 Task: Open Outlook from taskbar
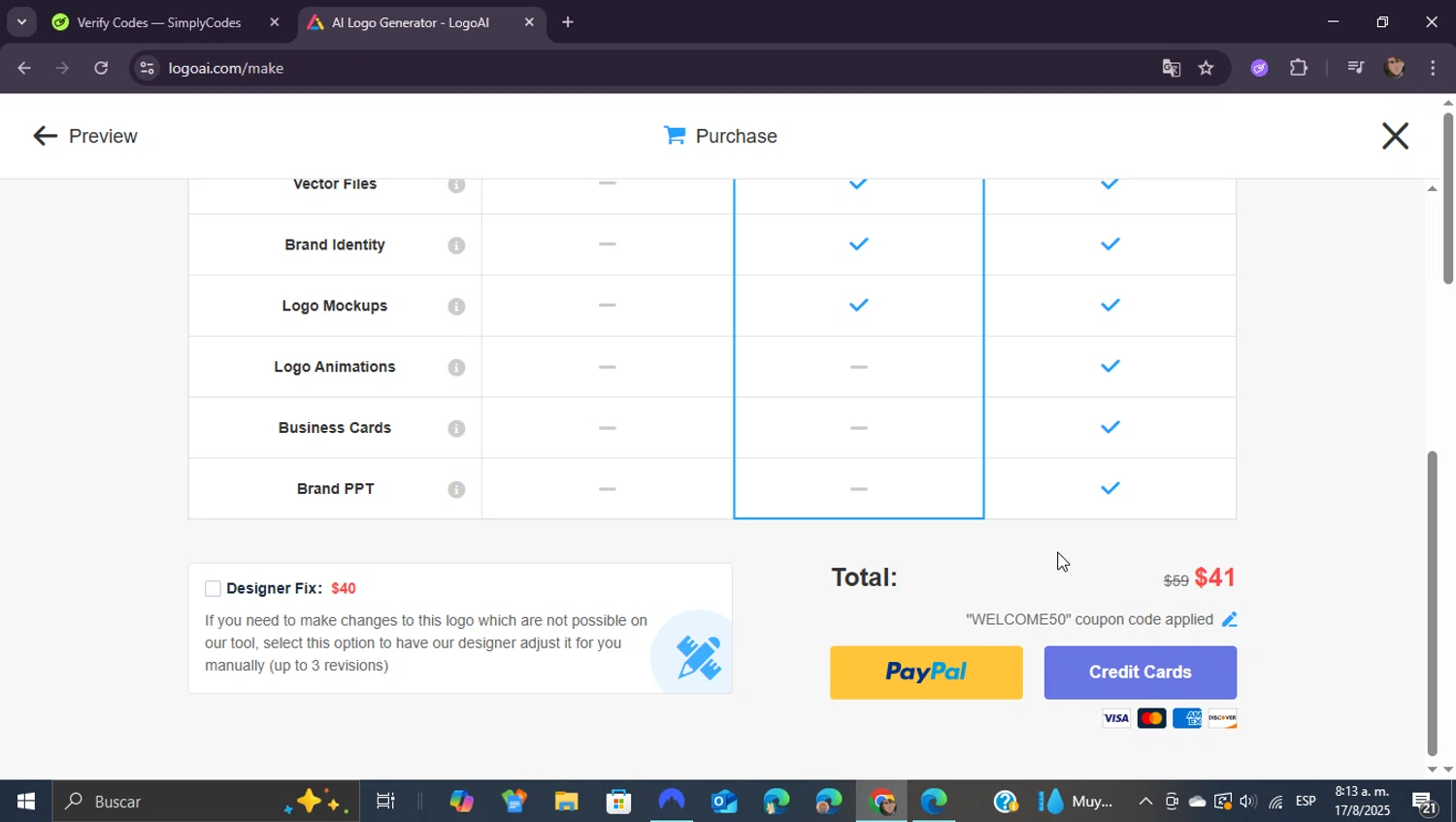tap(724, 802)
